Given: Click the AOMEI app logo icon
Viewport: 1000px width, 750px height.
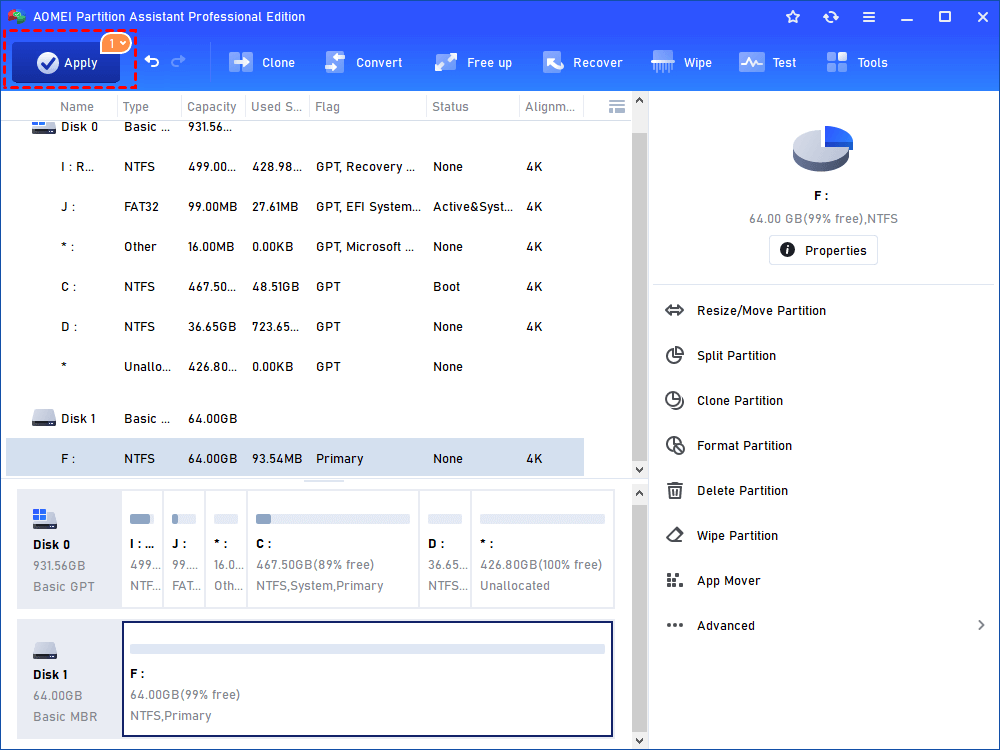Looking at the screenshot, I should [17, 17].
